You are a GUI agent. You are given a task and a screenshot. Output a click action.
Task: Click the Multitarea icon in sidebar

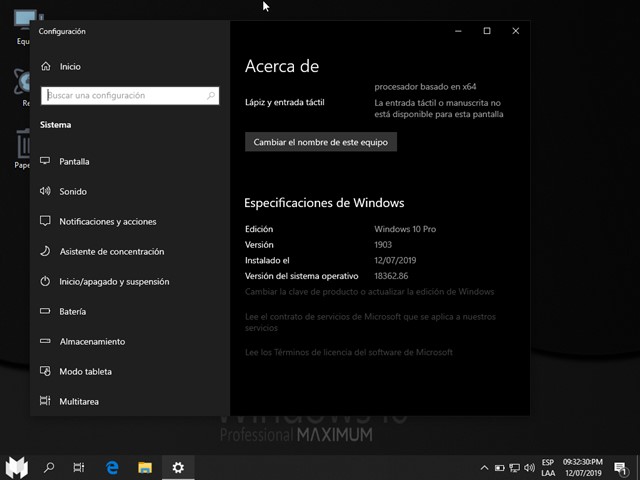pos(45,401)
